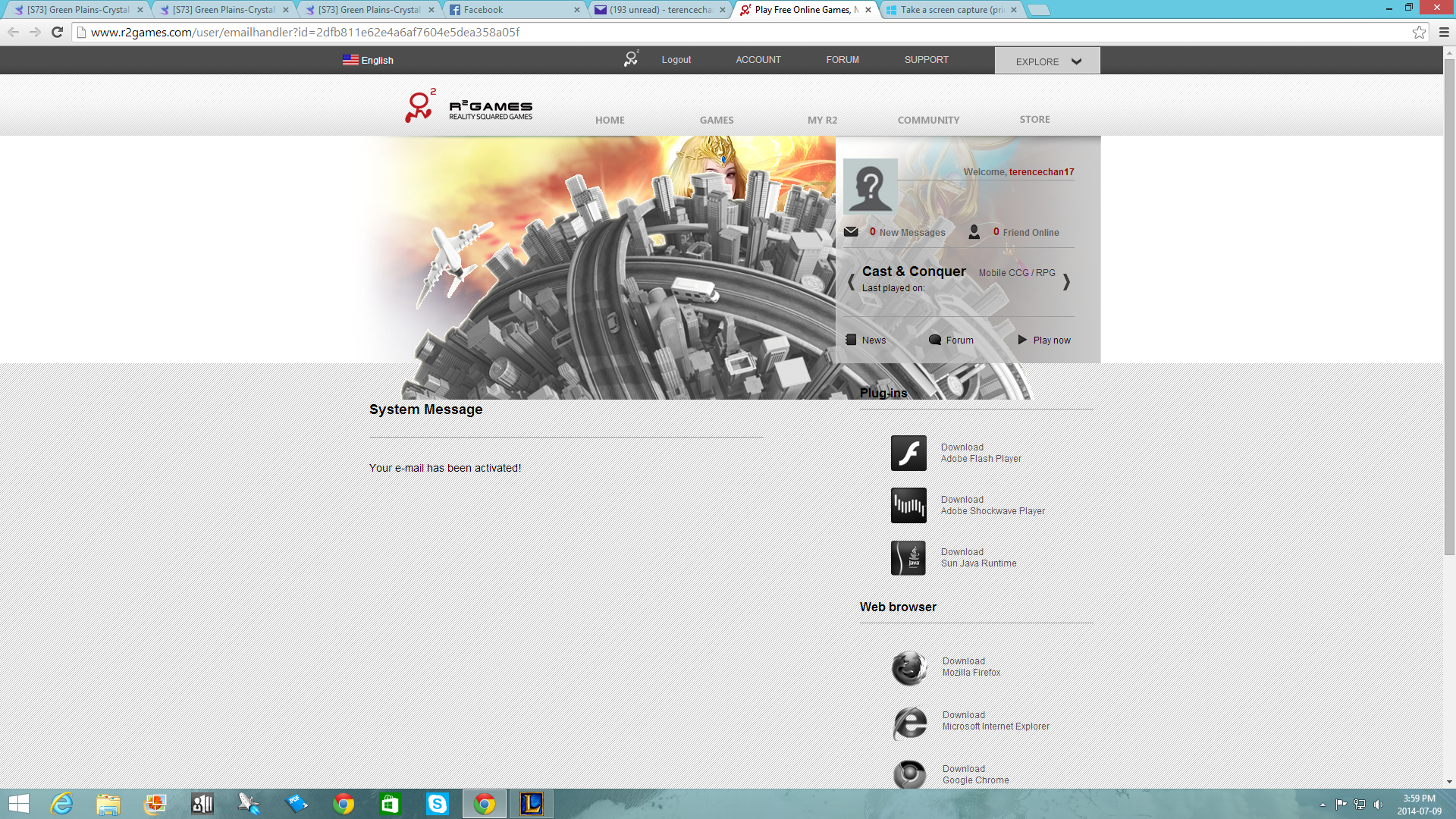The height and width of the screenshot is (819, 1456).
Task: Expand the EXPLORE dropdown
Action: [1047, 61]
